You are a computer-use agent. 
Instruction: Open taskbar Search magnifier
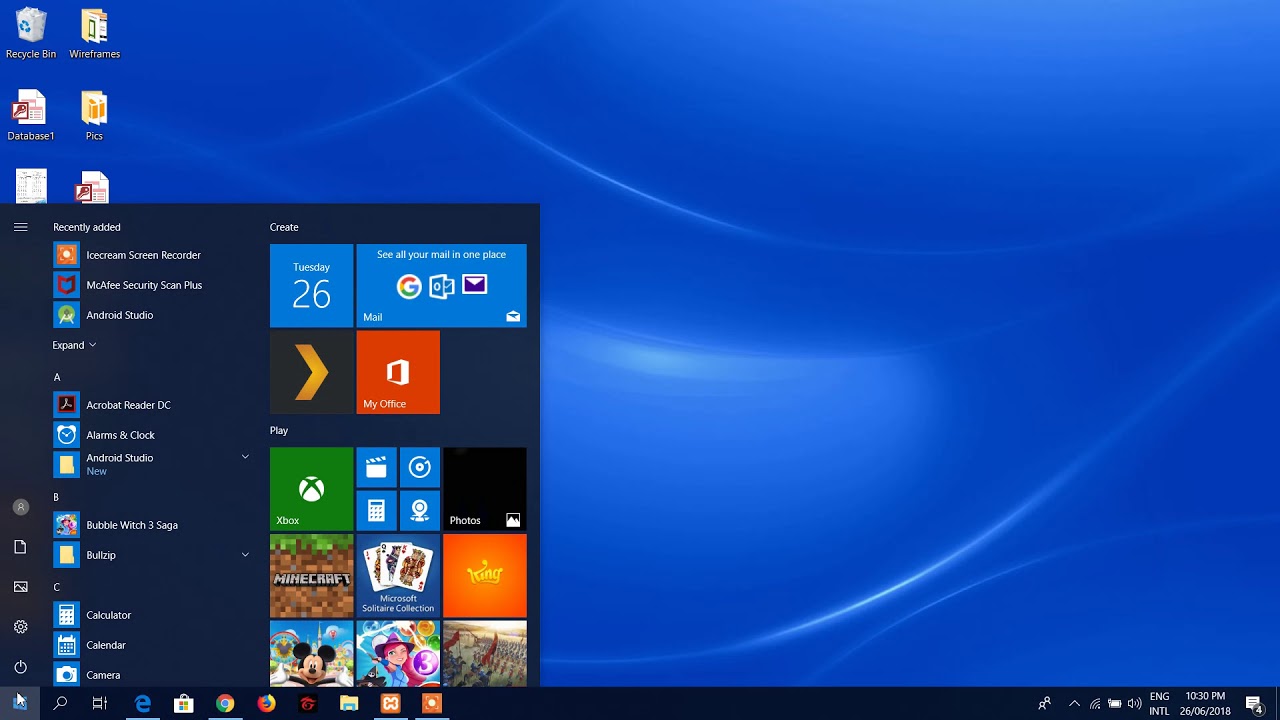(x=60, y=704)
